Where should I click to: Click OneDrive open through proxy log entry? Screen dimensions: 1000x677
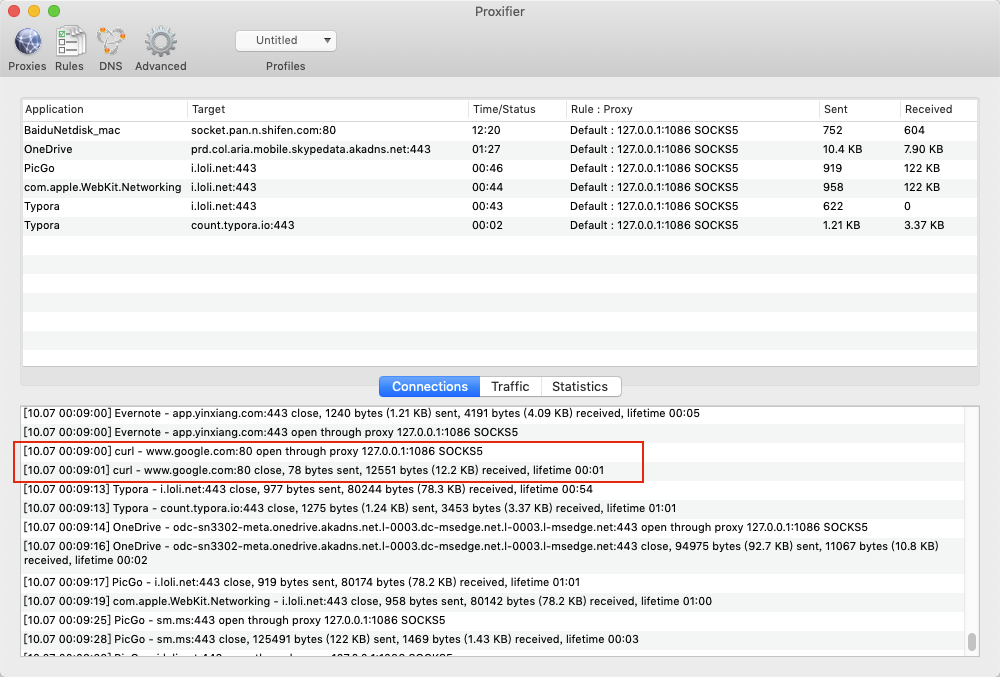point(492,528)
